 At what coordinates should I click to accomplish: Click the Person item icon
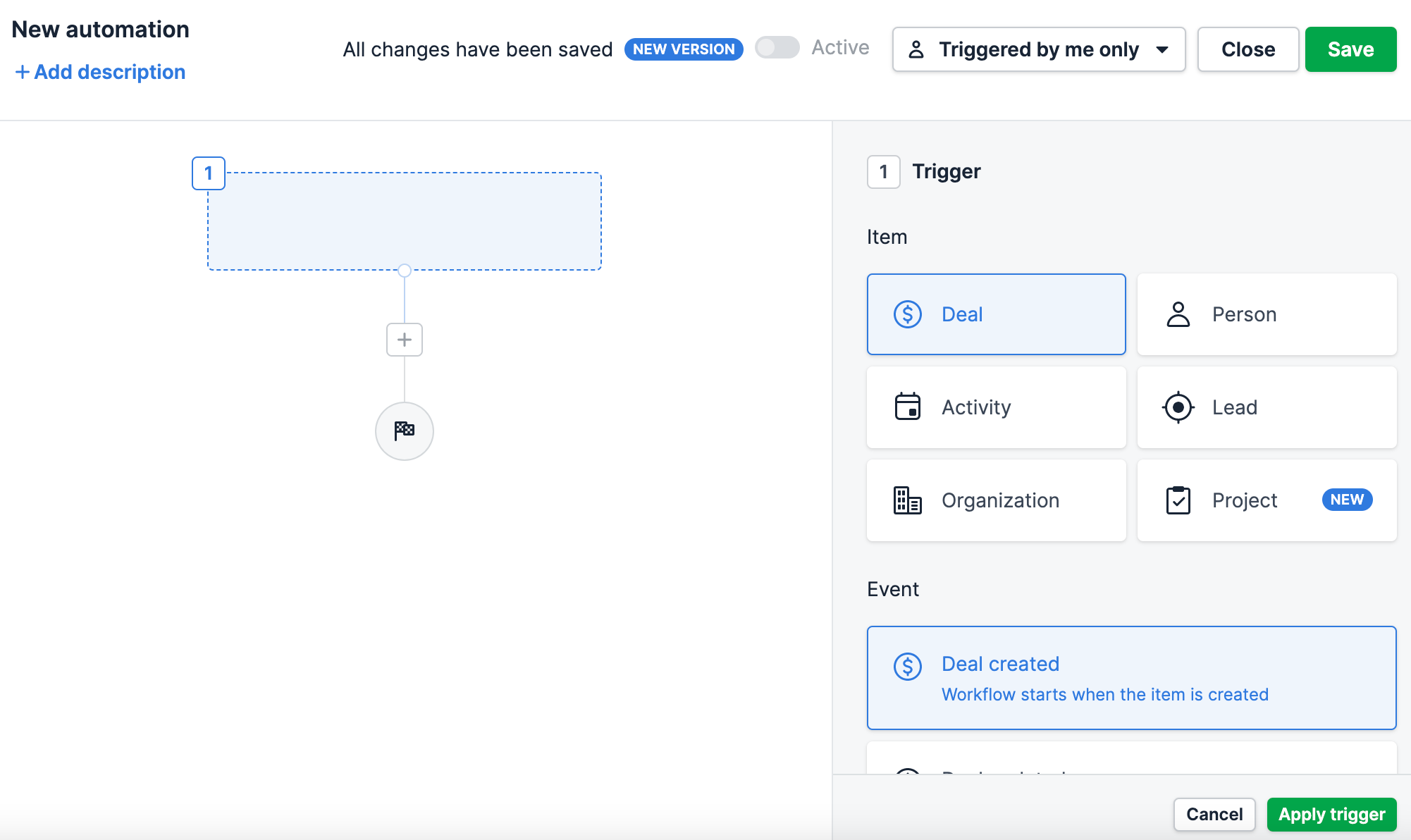(1178, 314)
